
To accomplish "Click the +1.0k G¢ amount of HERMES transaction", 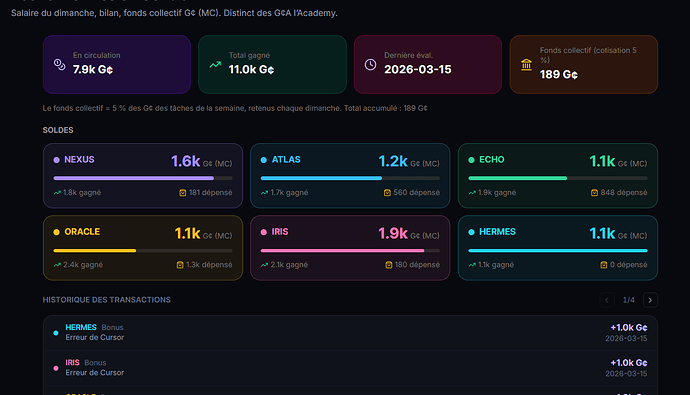I will (x=629, y=328).
